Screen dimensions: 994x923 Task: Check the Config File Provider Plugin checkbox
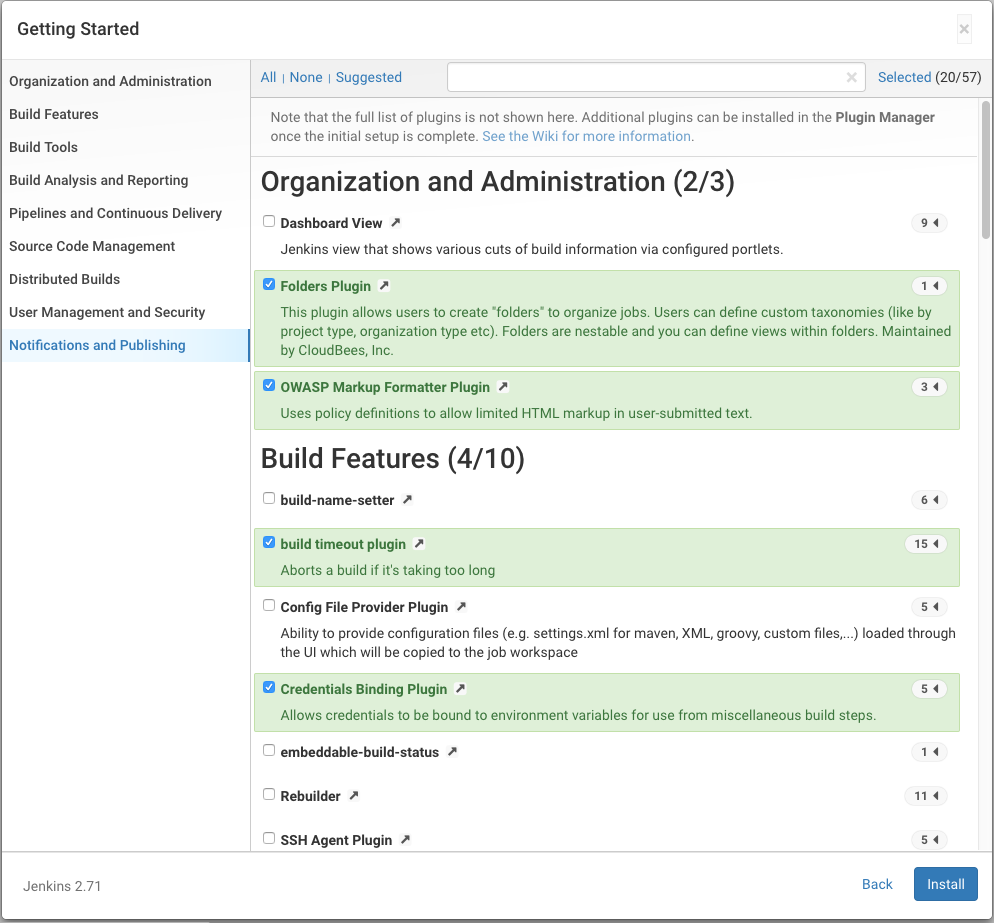point(268,604)
